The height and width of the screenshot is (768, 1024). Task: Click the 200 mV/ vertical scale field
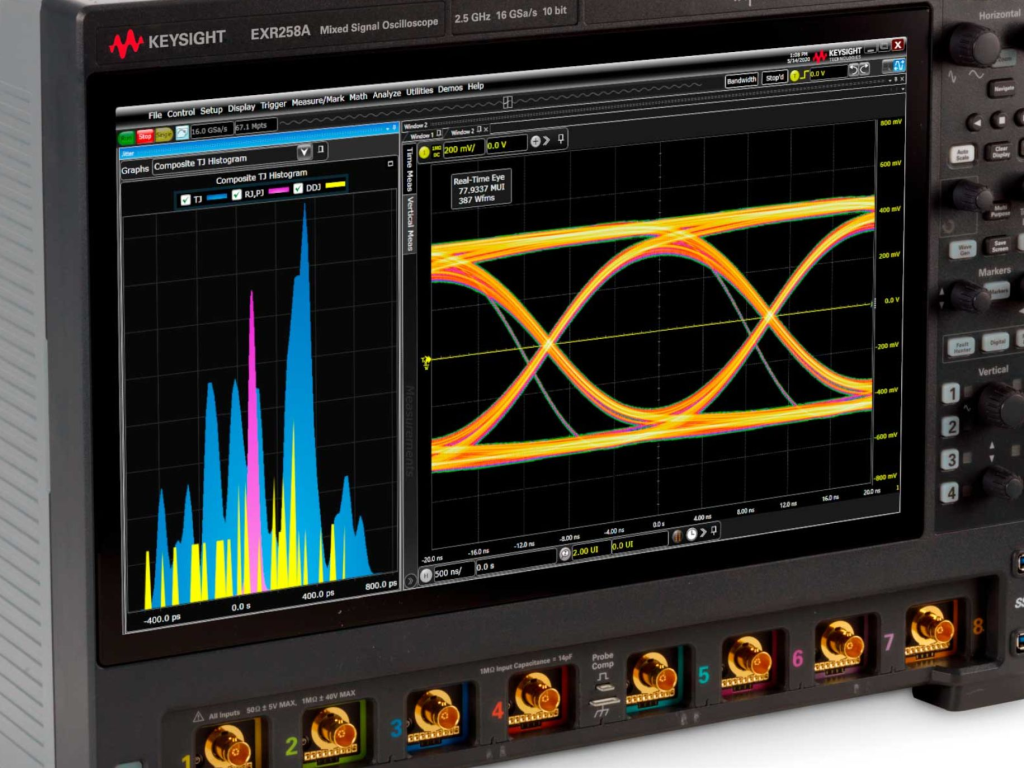click(x=464, y=149)
